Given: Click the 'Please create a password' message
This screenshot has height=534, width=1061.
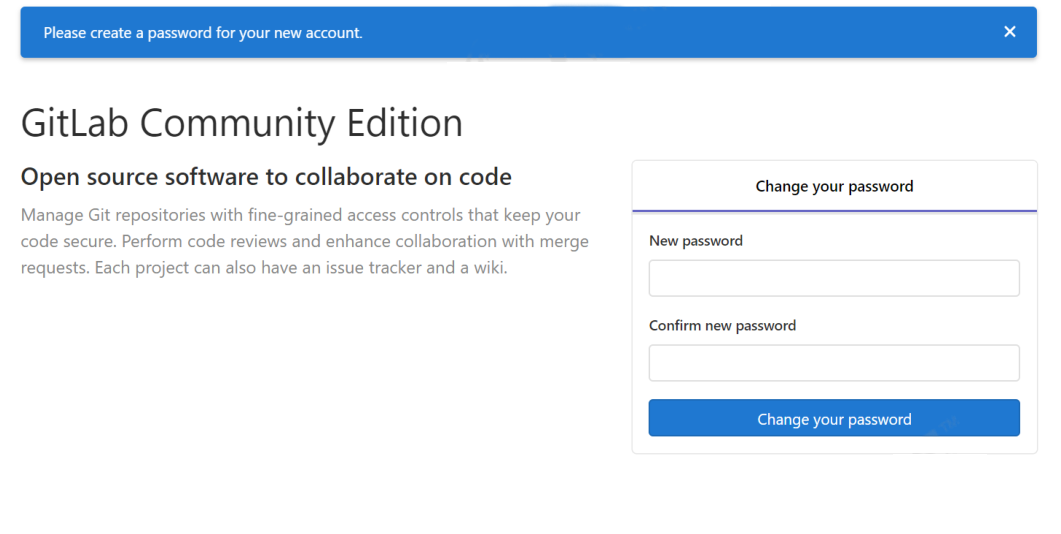Looking at the screenshot, I should (x=203, y=32).
